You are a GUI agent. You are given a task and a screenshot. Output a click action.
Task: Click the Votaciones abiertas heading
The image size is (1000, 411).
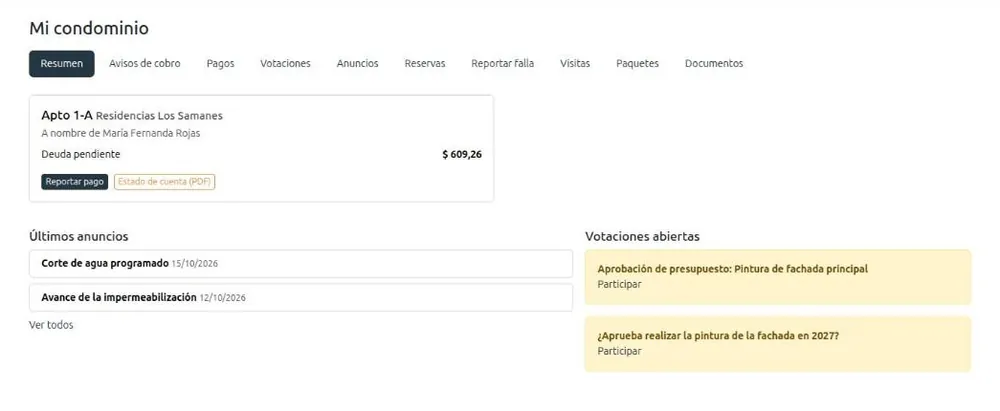[642, 237]
